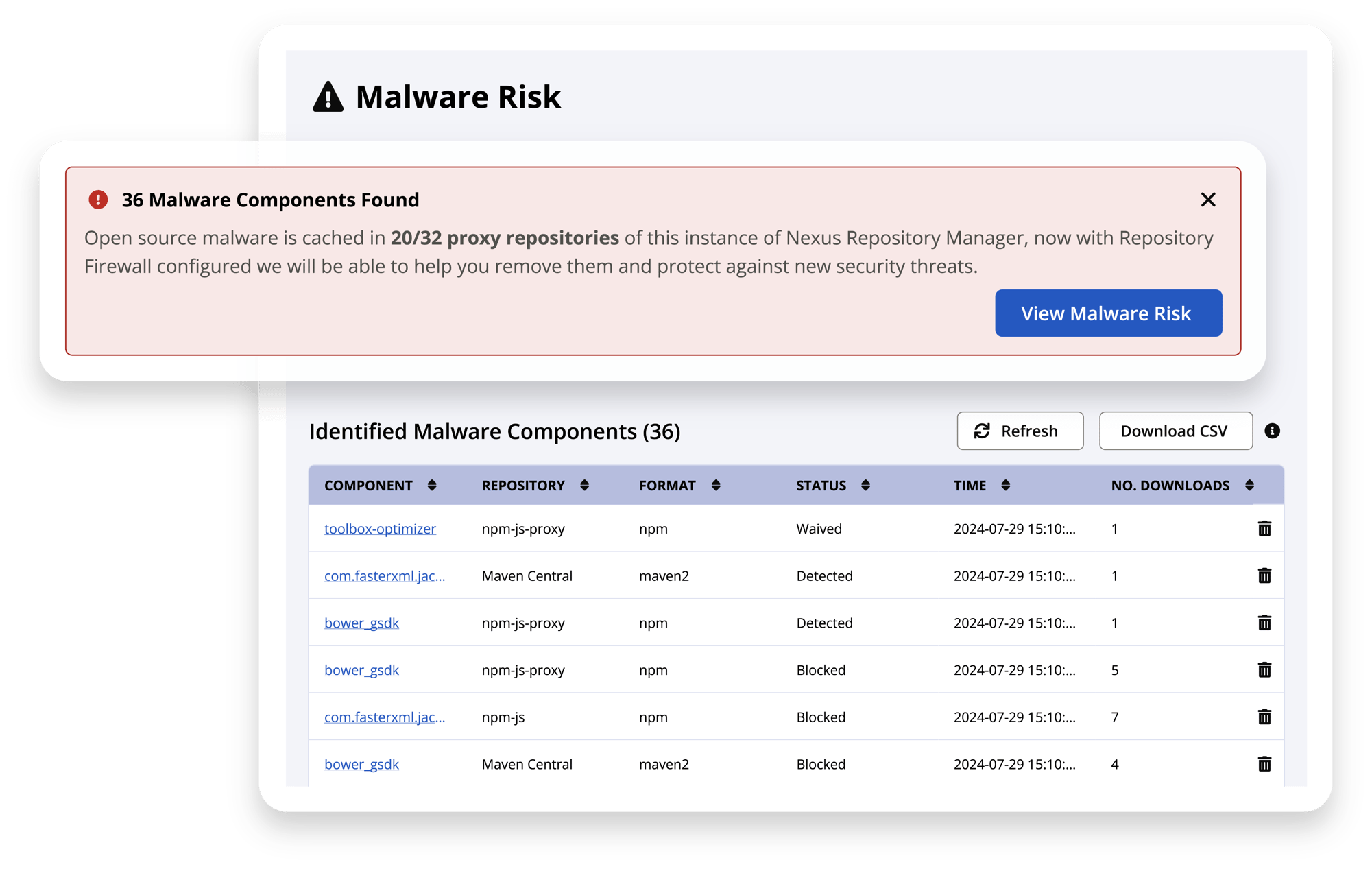1372x869 pixels.
Task: Open the bower_gsdk link with Detected status
Action: click(x=361, y=623)
